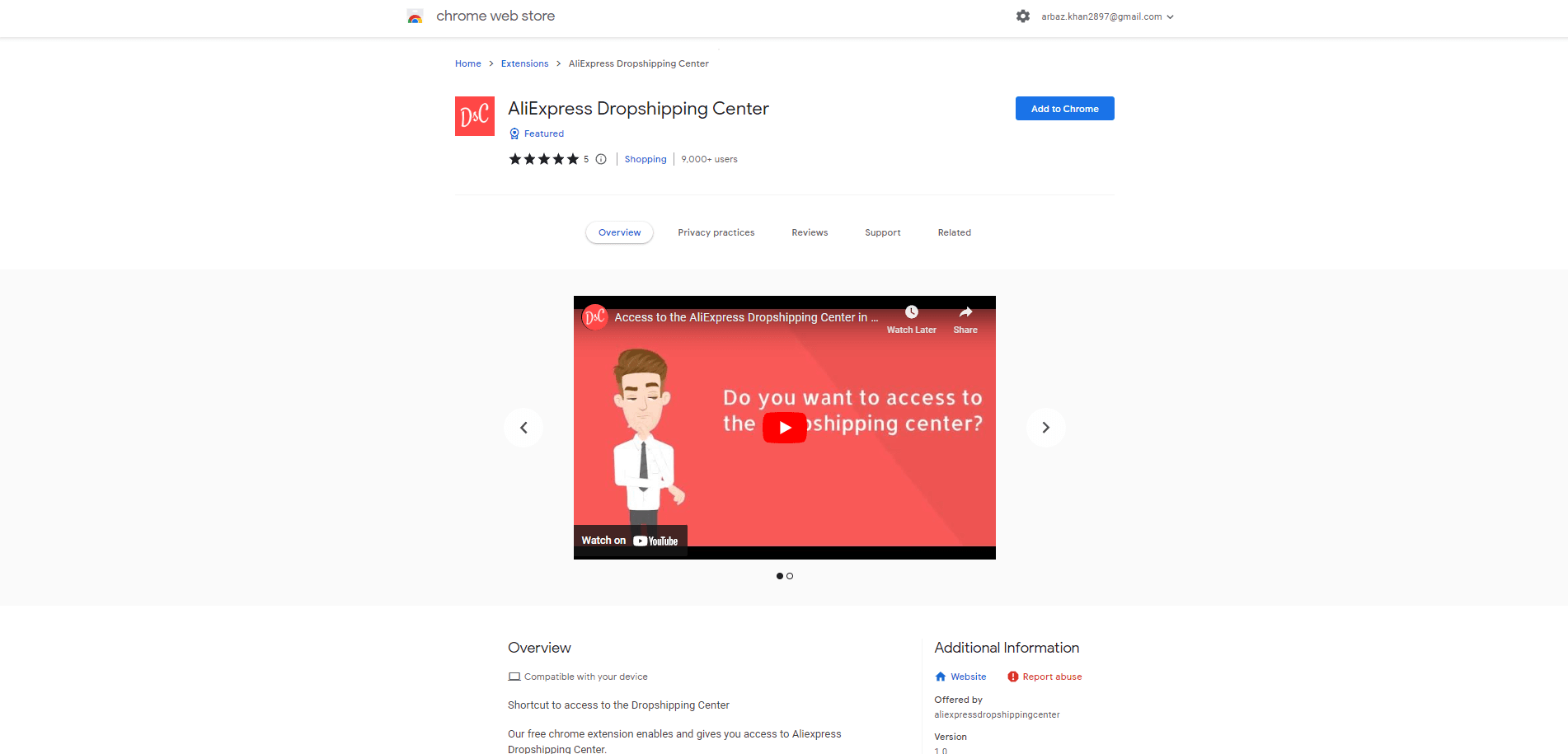Select the Overview tab
The image size is (1568, 754).
click(x=619, y=232)
